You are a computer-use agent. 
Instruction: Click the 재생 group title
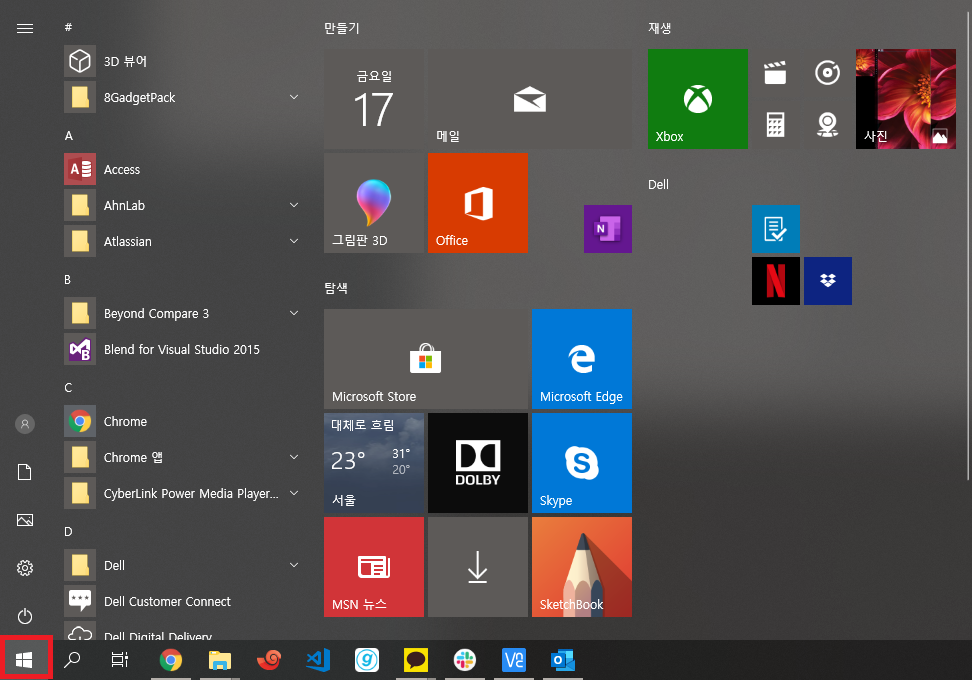pos(660,29)
